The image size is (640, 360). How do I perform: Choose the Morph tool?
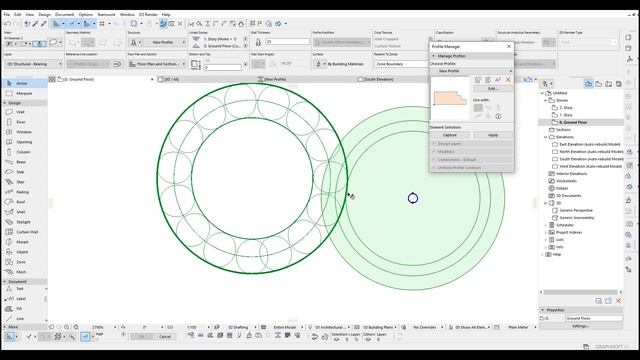coord(24,242)
